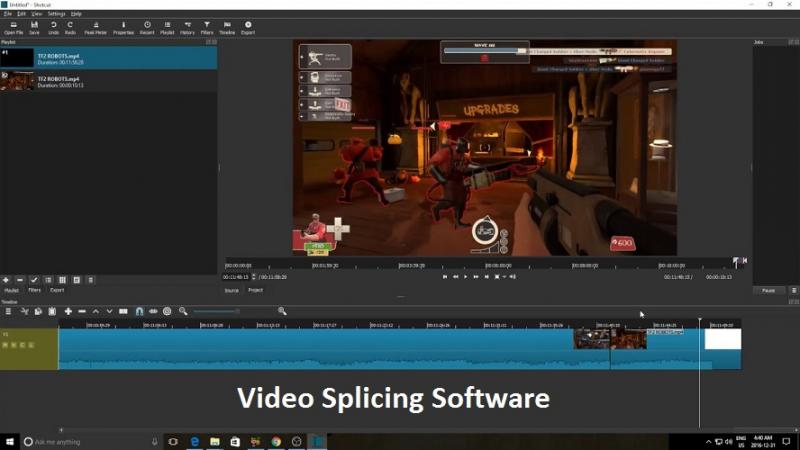Open the View menu

pyautogui.click(x=37, y=14)
